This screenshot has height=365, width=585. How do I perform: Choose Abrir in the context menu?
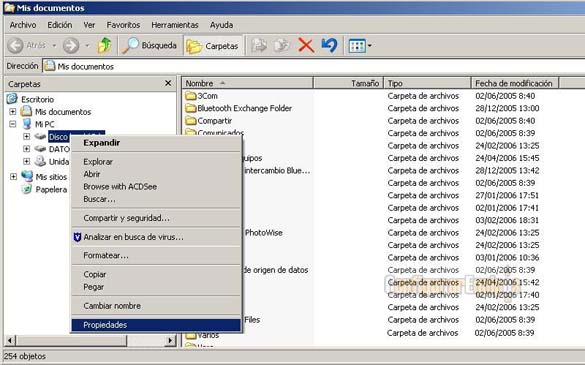point(156,174)
